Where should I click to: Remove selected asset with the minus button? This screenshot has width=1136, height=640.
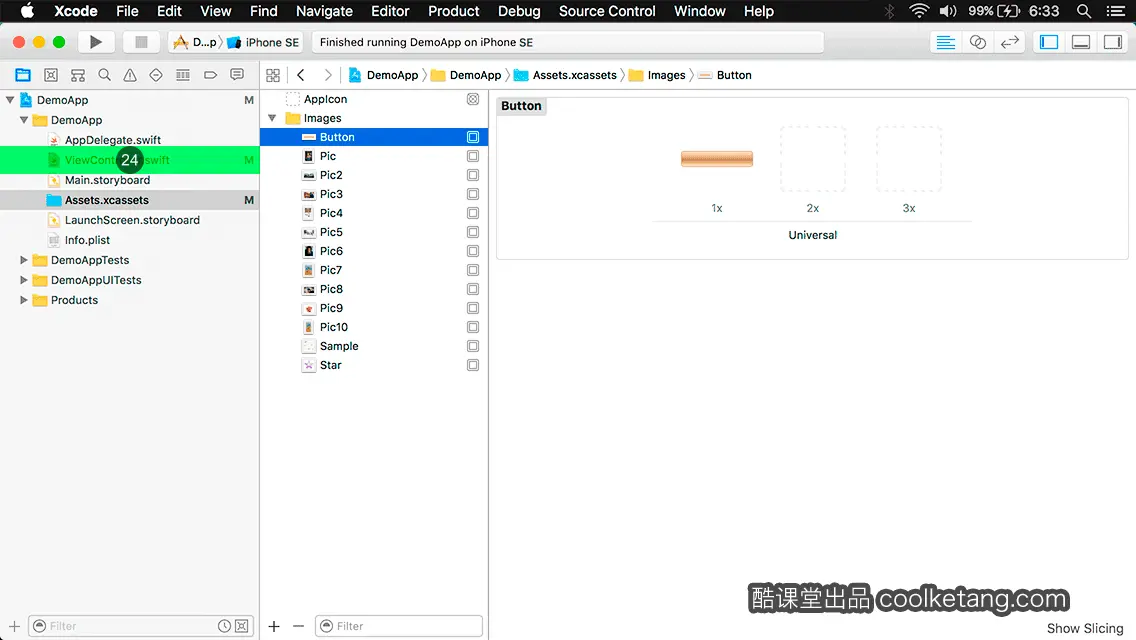(x=298, y=626)
